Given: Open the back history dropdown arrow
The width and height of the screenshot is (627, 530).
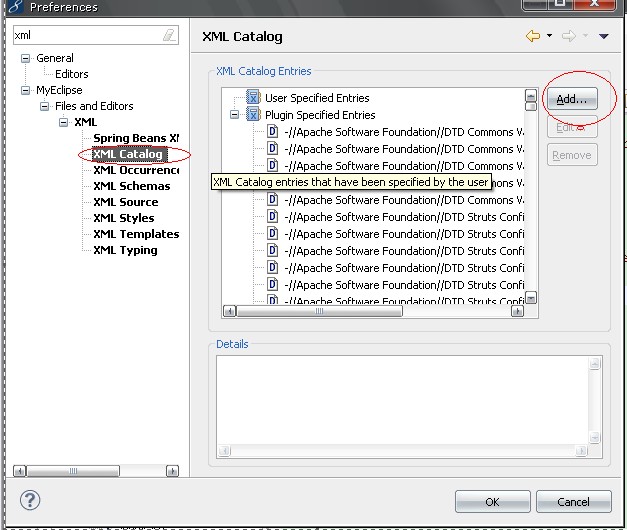Looking at the screenshot, I should pos(549,36).
